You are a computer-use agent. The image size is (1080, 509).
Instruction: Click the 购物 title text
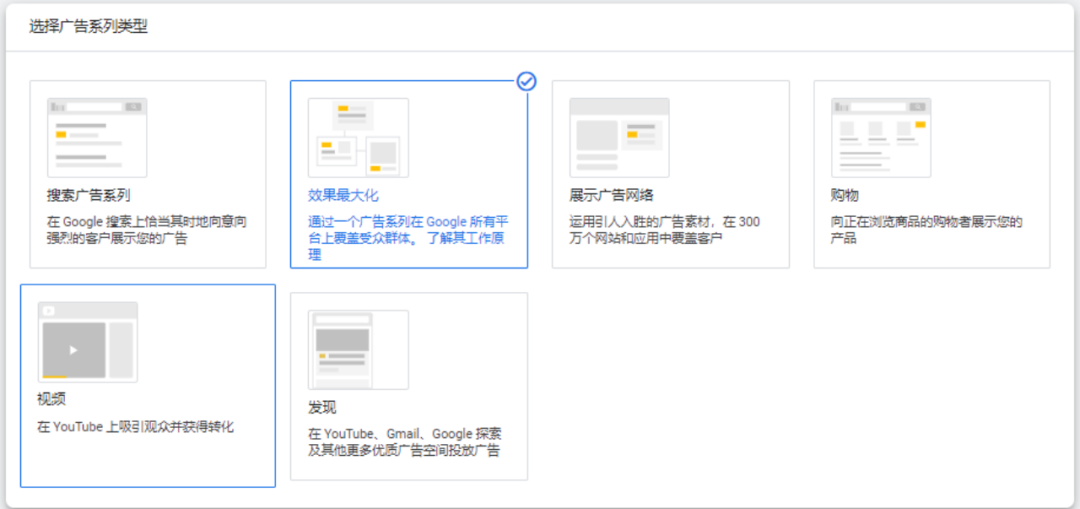pyautogui.click(x=845, y=195)
